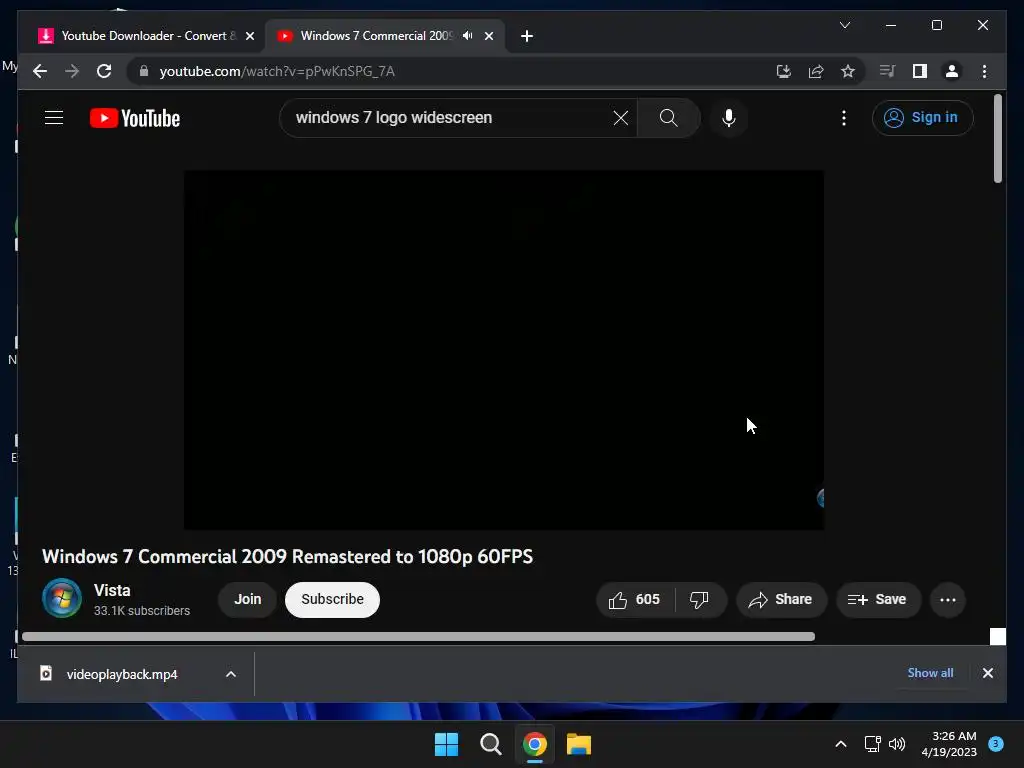Open downloaded videoplayback.mp4 file
The width and height of the screenshot is (1024, 768).
coord(121,674)
